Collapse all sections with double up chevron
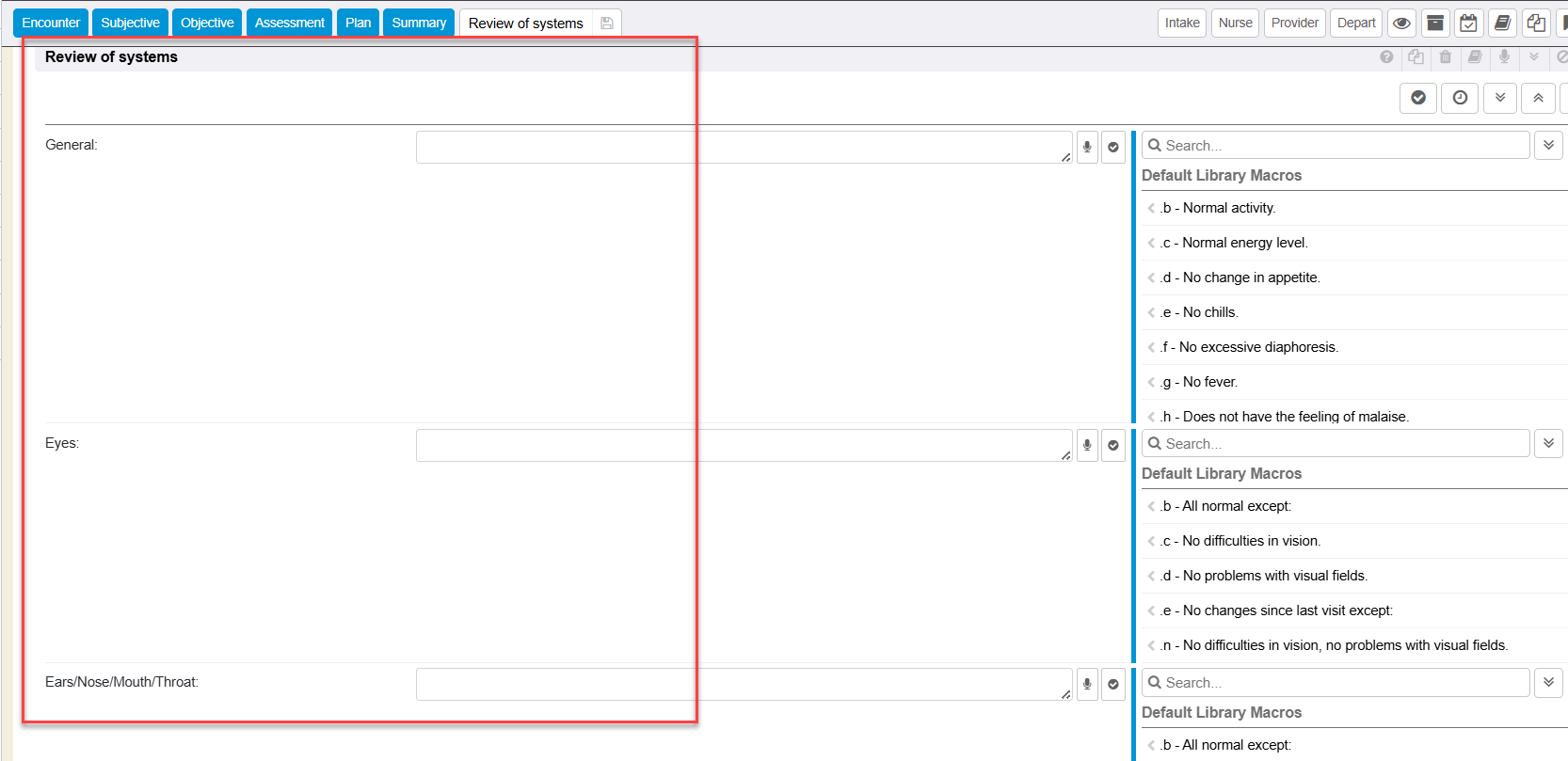This screenshot has width=1568, height=761. (x=1538, y=98)
